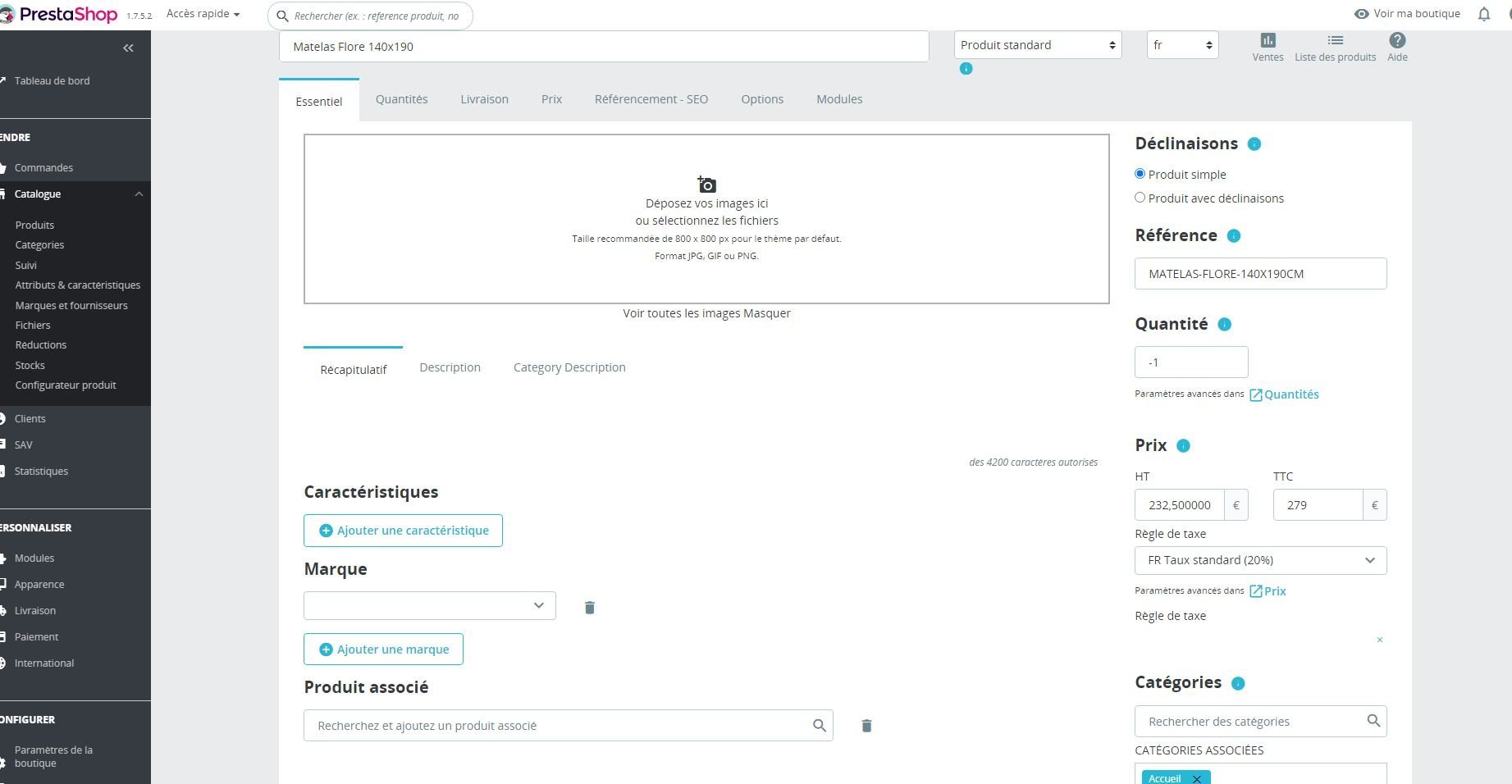Viewport: 1512px width, 784px height.
Task: Click the image drop zone
Action: (706, 219)
